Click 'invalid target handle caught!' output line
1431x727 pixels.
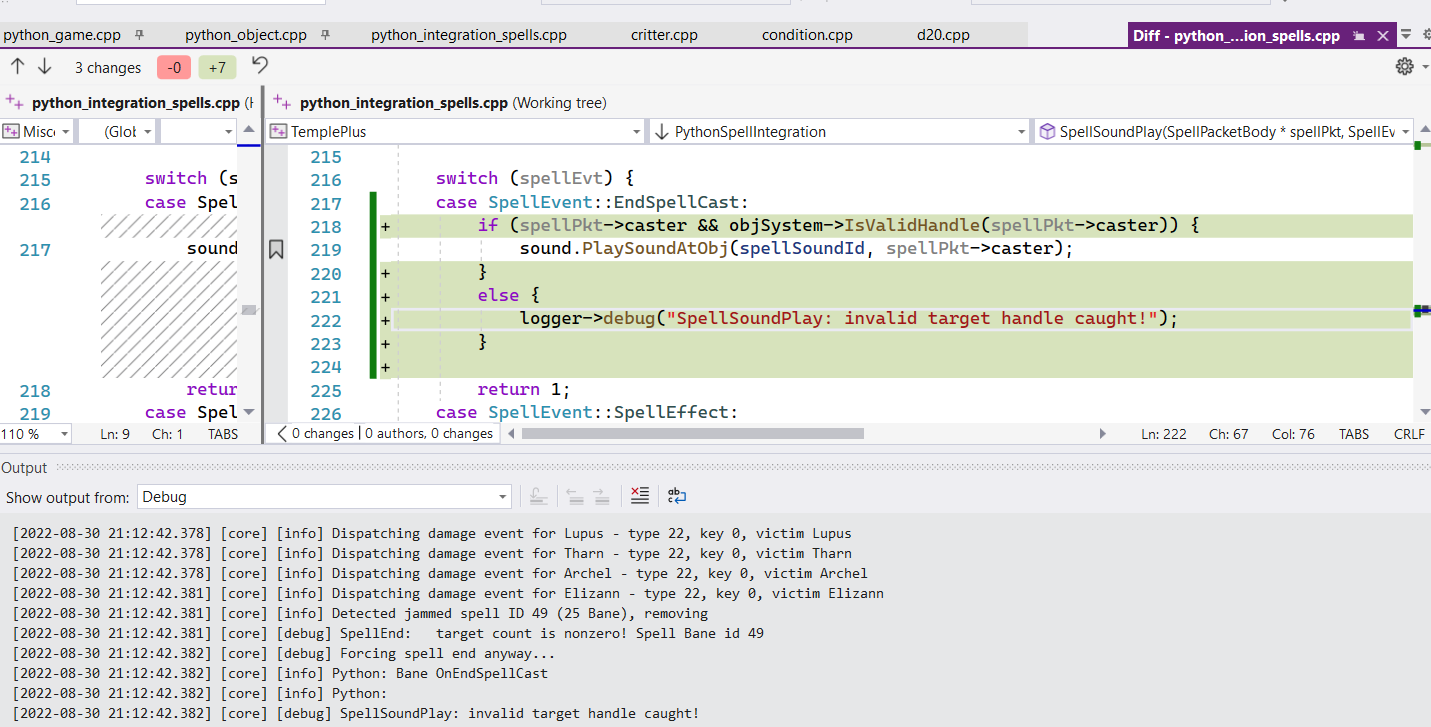click(355, 713)
